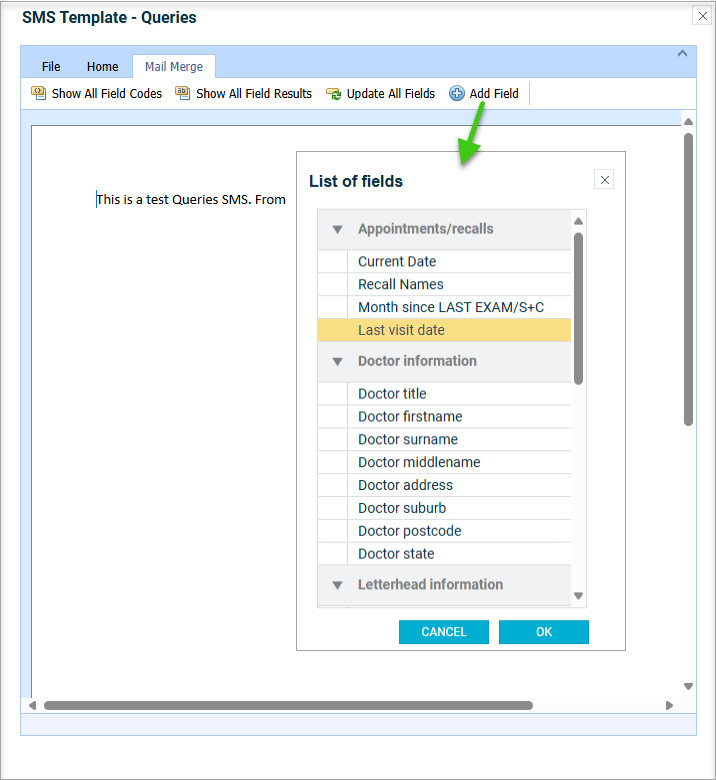Select the Last visit date field
The image size is (716, 780).
[x=444, y=330]
